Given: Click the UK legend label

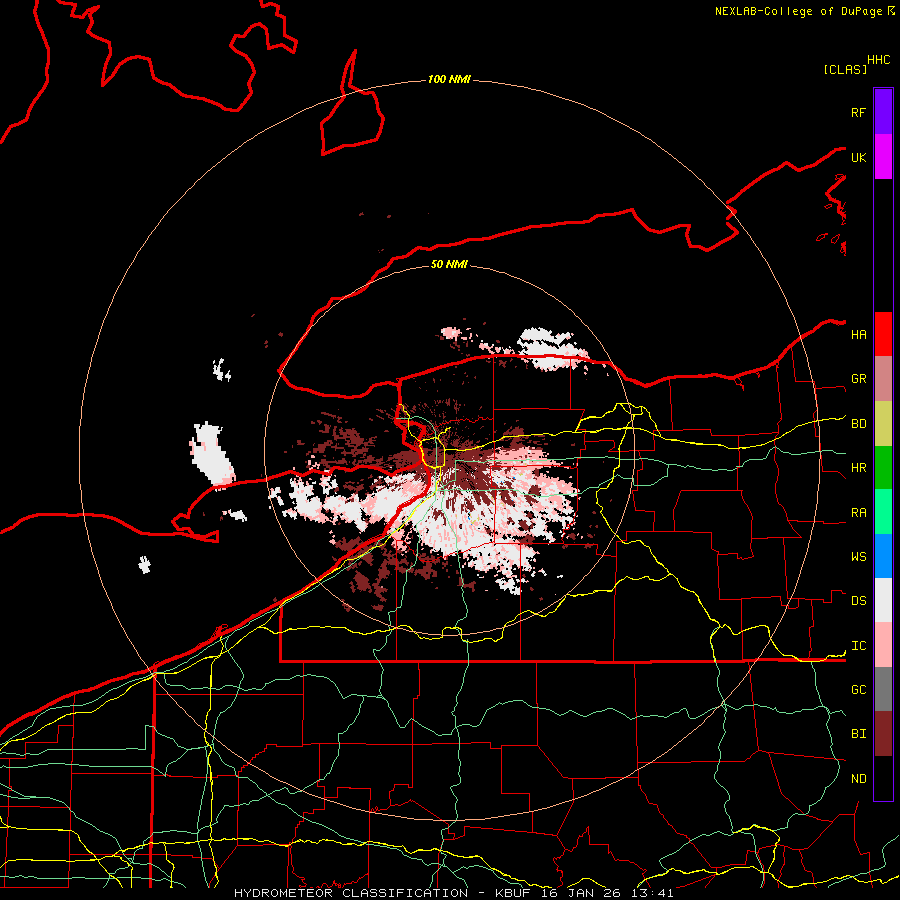Looking at the screenshot, I should point(858,157).
